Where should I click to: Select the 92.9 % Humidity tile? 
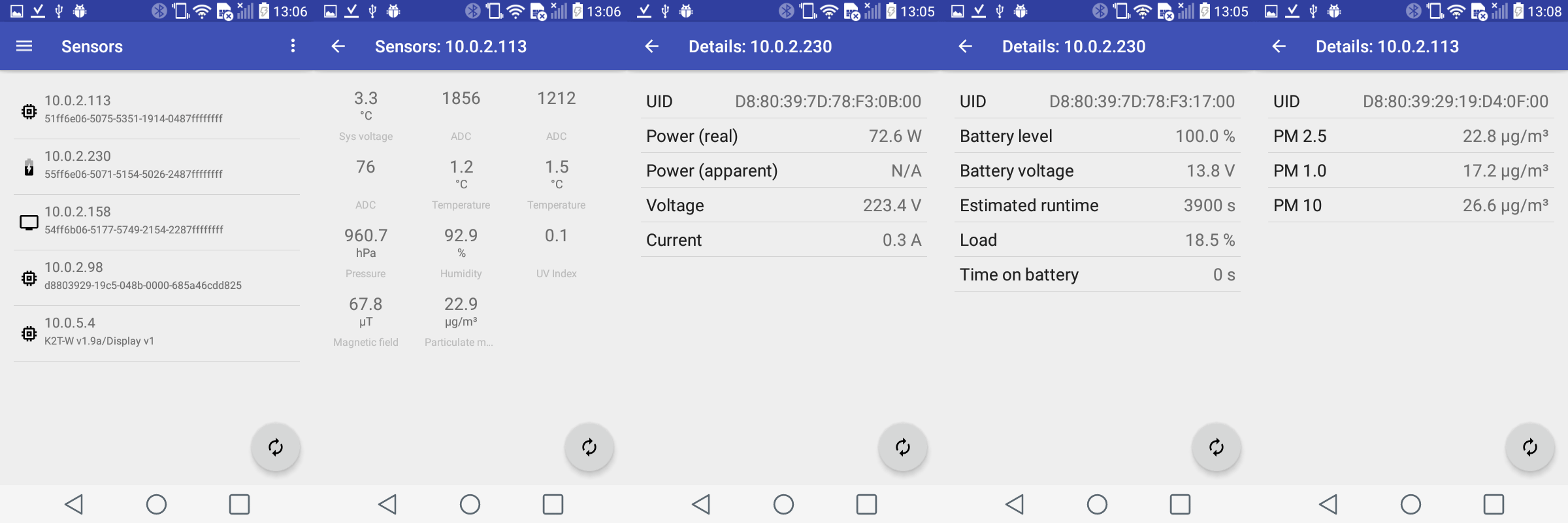[x=461, y=253]
